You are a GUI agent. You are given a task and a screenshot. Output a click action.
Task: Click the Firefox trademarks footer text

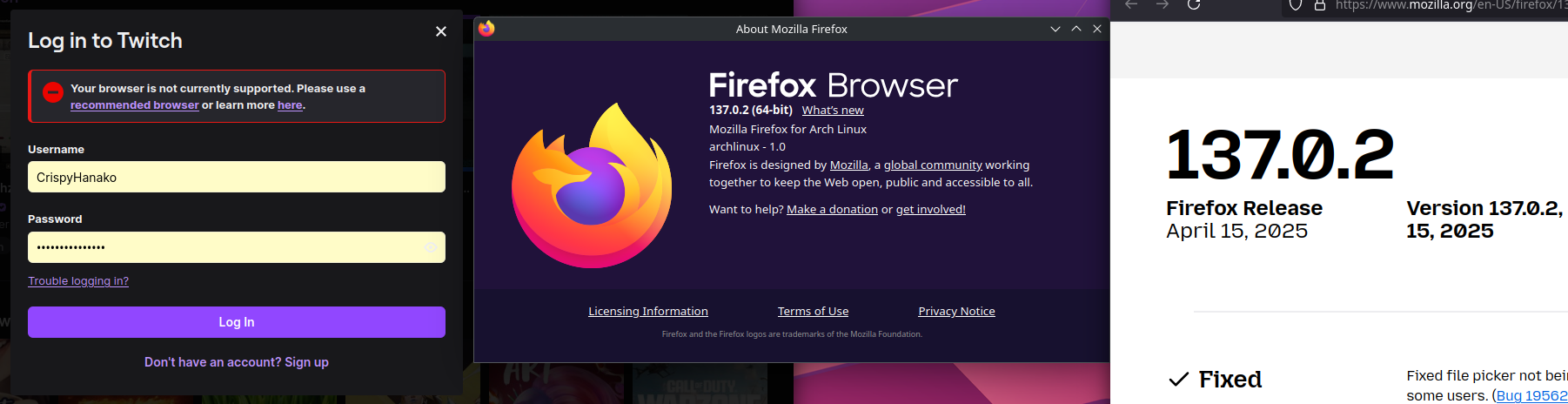792,334
